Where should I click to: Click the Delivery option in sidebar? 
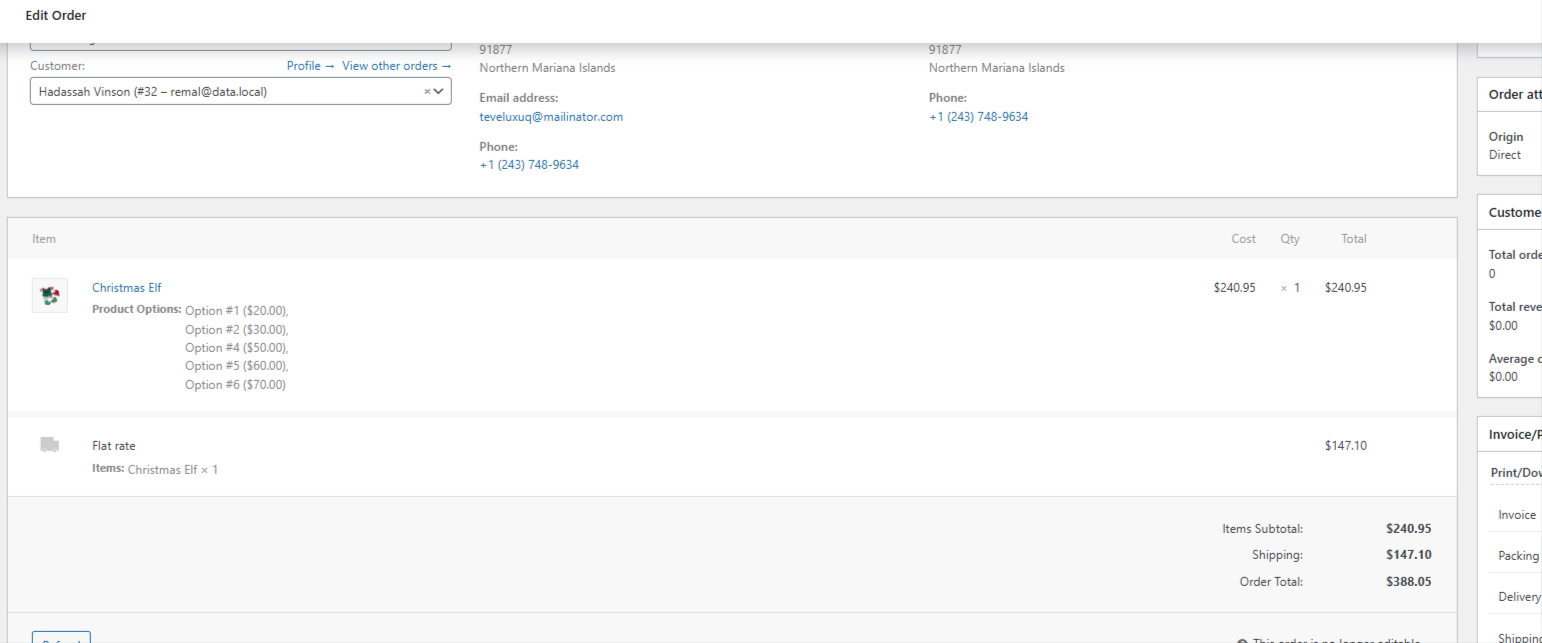click(1520, 597)
